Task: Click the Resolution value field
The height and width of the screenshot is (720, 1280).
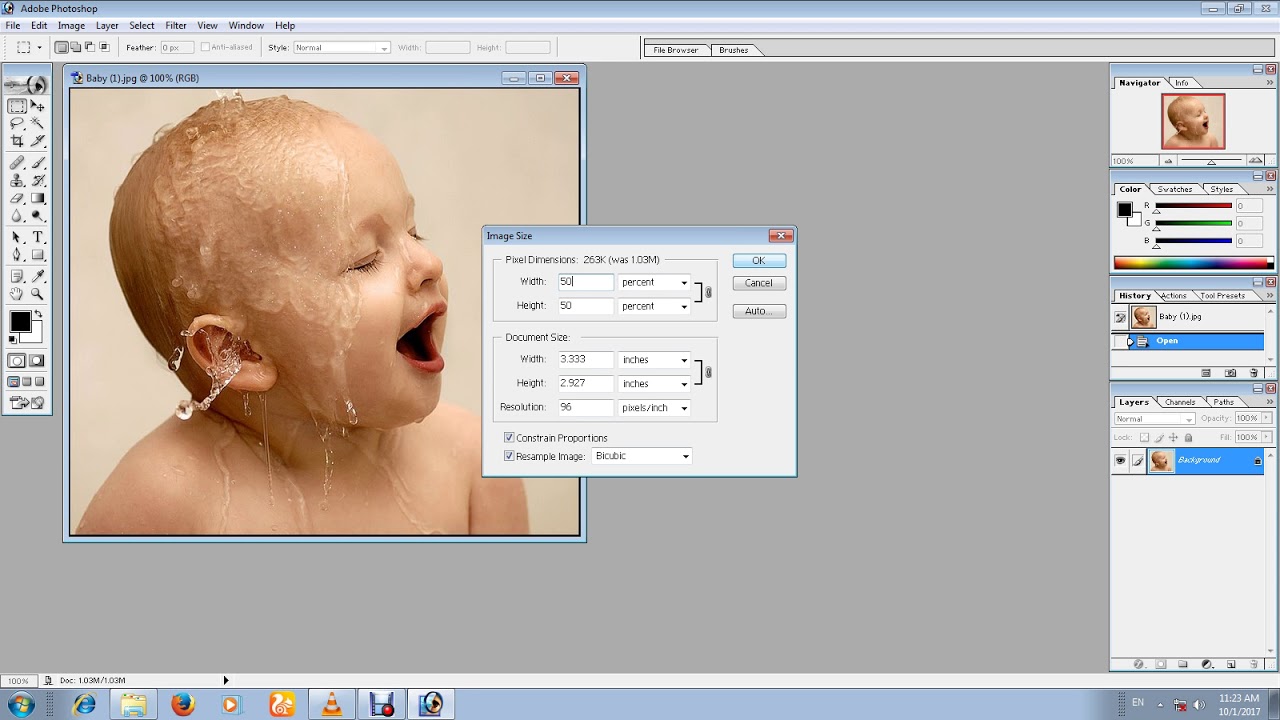Action: [585, 407]
